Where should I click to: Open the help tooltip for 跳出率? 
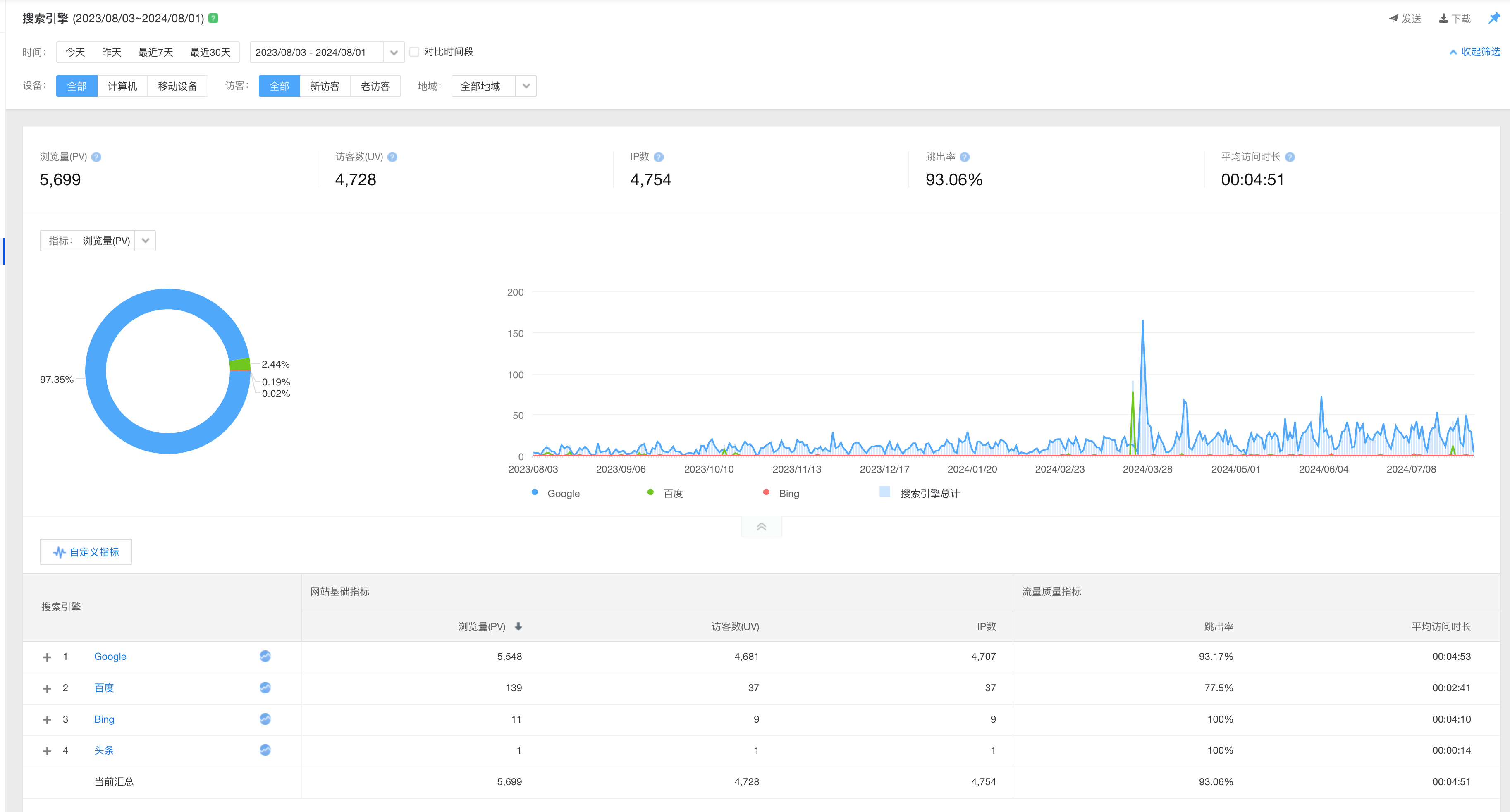click(964, 157)
